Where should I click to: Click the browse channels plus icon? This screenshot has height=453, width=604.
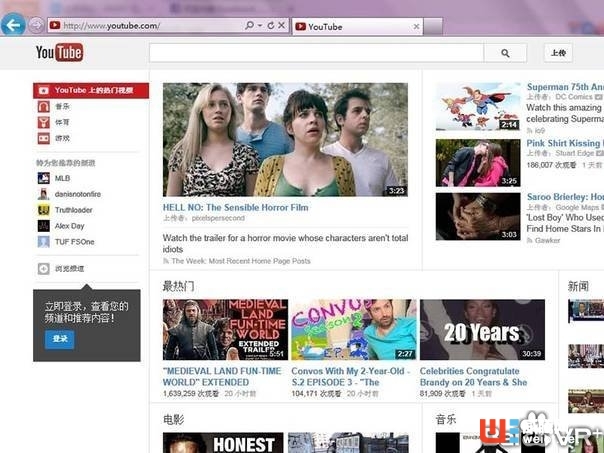click(44, 268)
